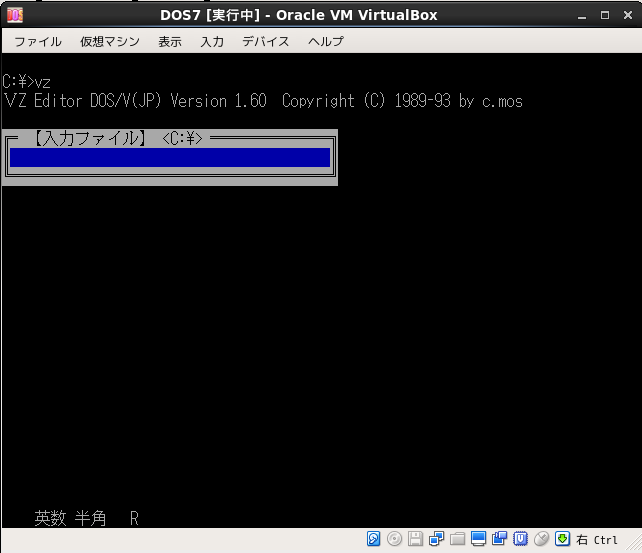Click the blue input file name field
Screen dimensions: 642x553
tap(170, 158)
